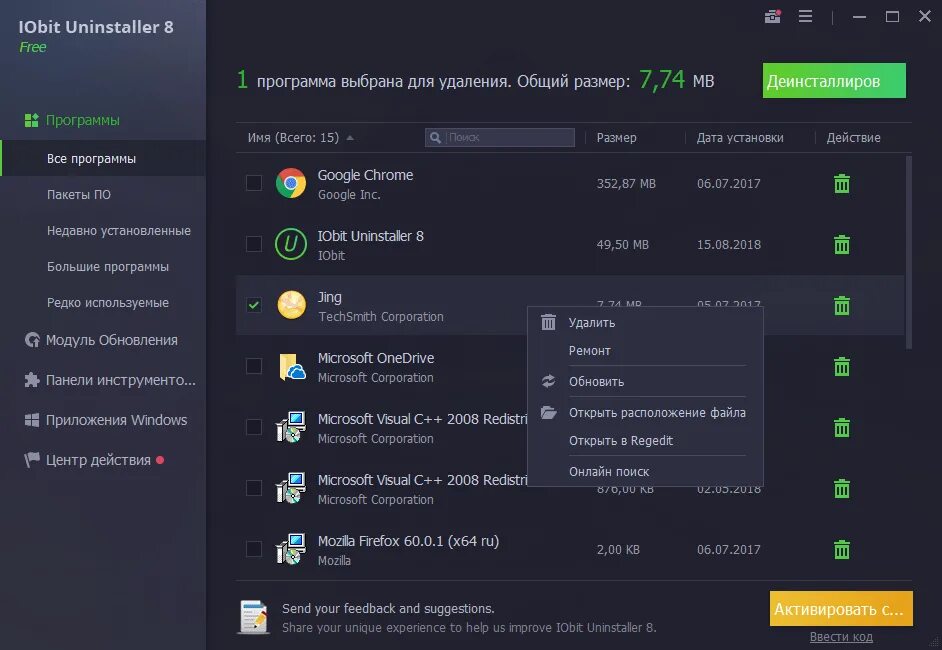Click the 2,00 KB size value
Image resolution: width=942 pixels, height=650 pixels.
(x=618, y=550)
